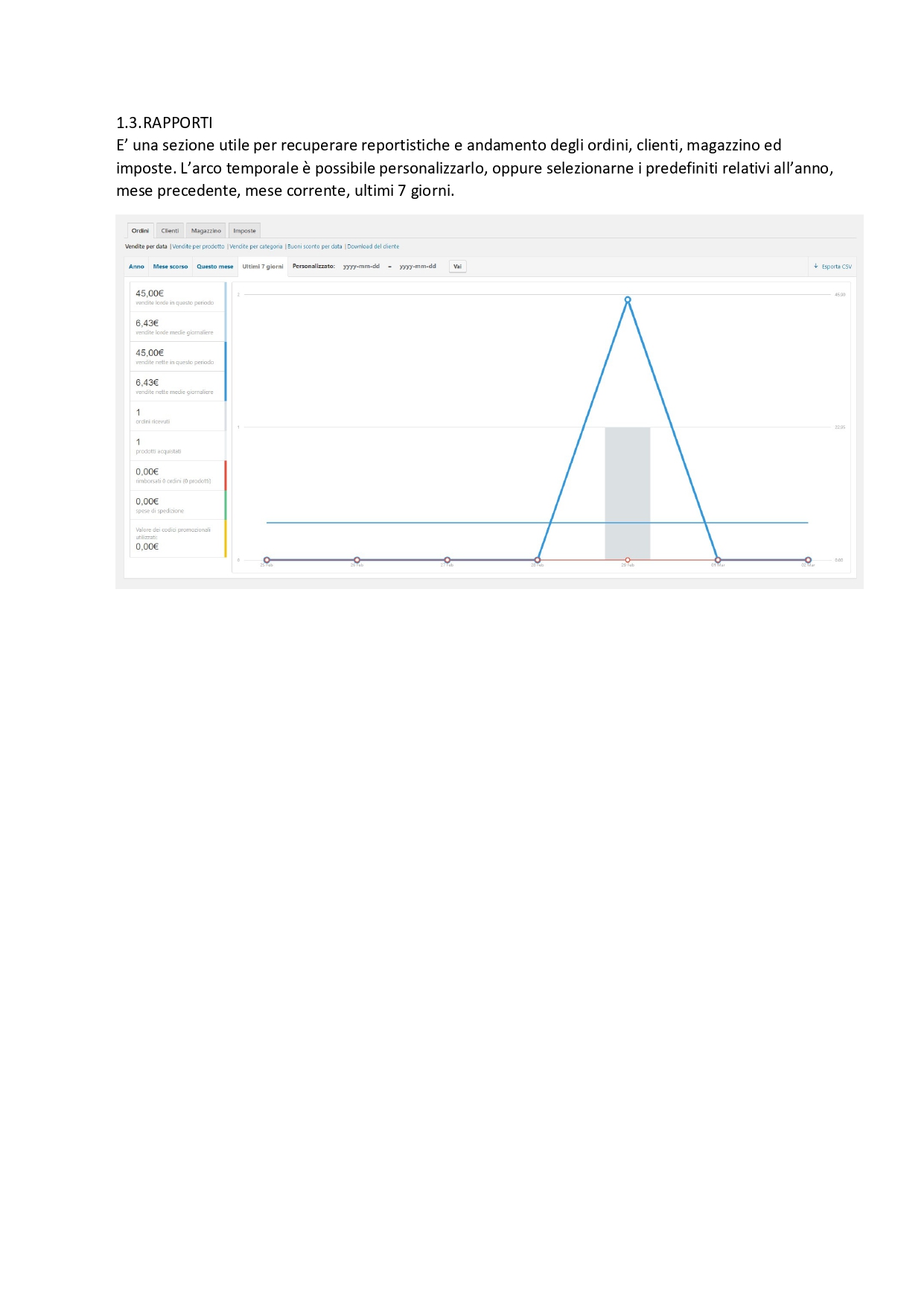Select the ordini ricevuti legend item

177,416
